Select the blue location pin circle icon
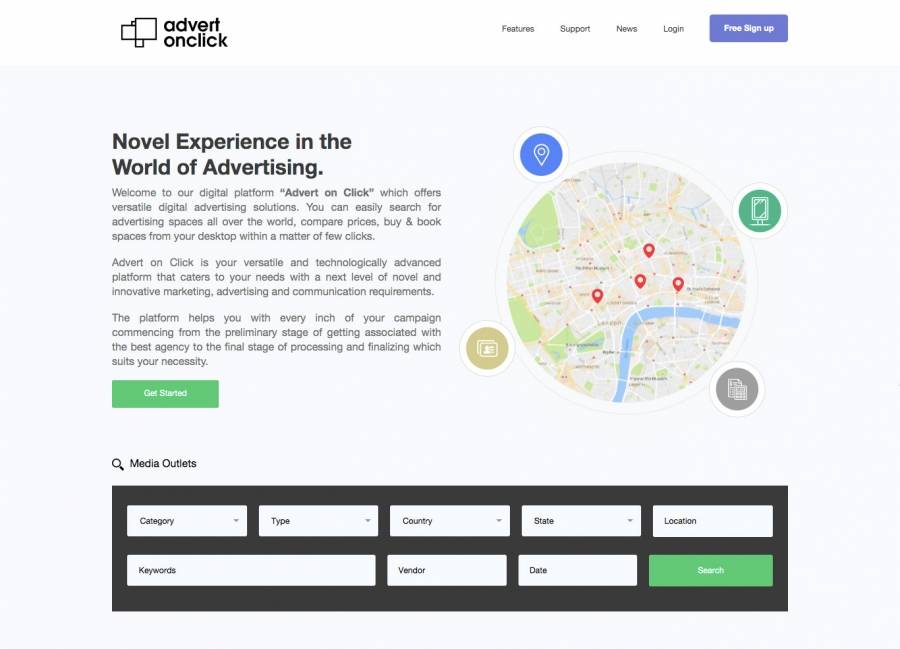Viewport: 900px width, 649px height. click(x=541, y=154)
